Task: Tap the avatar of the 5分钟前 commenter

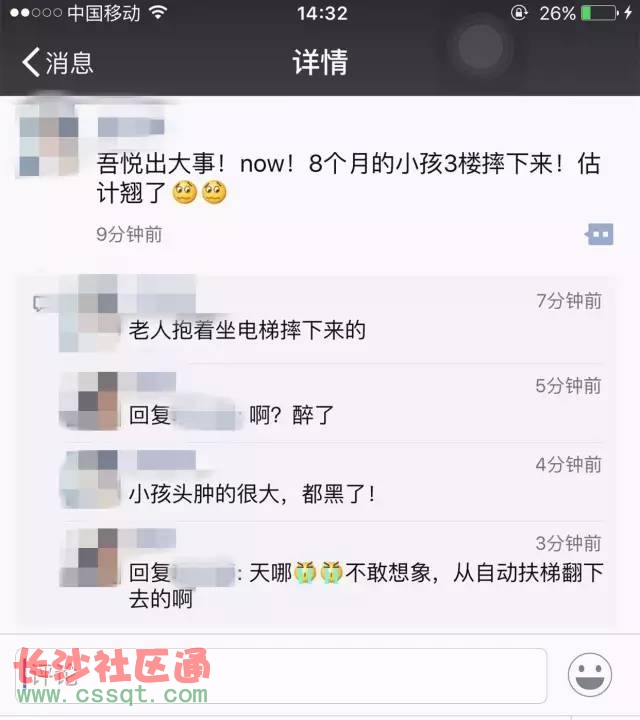Action: 90,401
